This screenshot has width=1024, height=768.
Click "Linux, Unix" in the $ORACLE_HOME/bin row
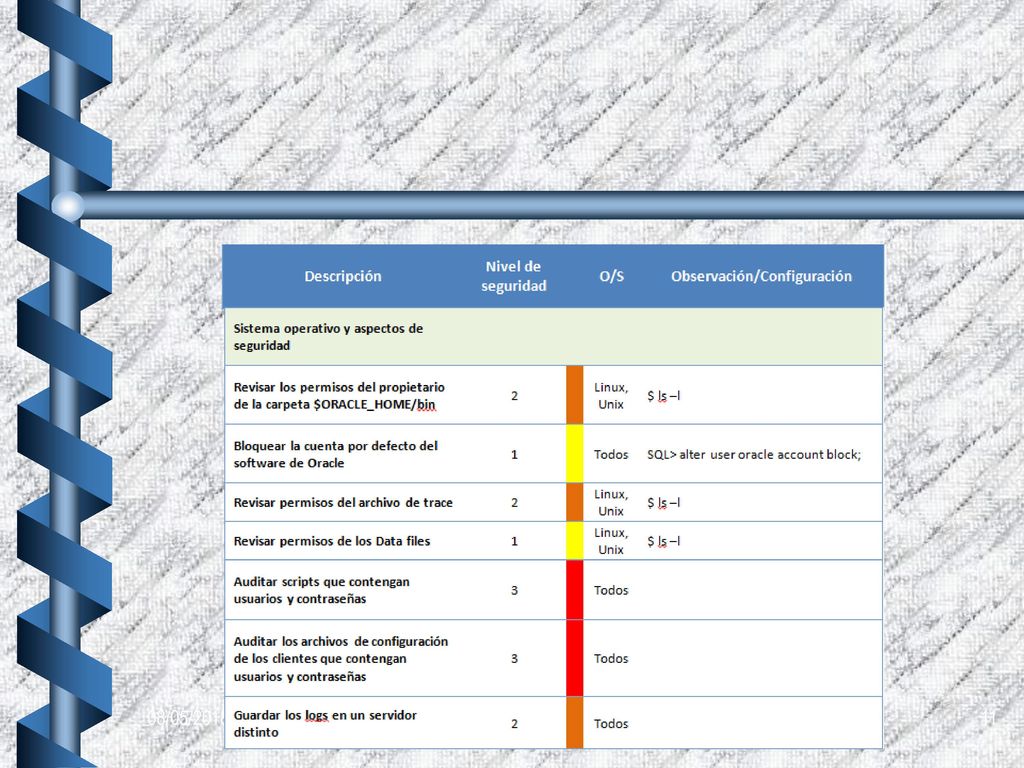611,396
